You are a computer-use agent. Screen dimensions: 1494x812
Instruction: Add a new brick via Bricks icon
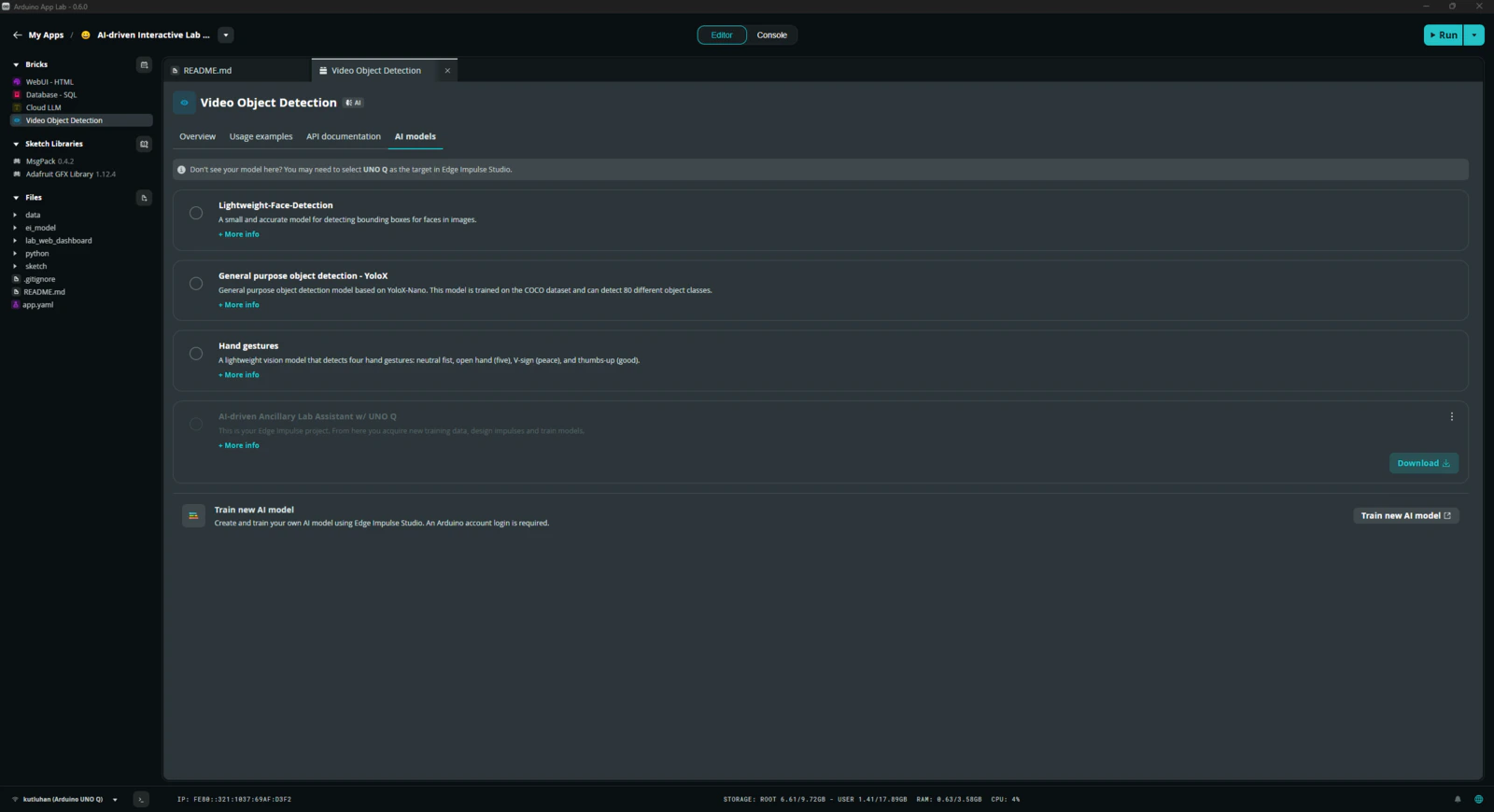tap(144, 64)
